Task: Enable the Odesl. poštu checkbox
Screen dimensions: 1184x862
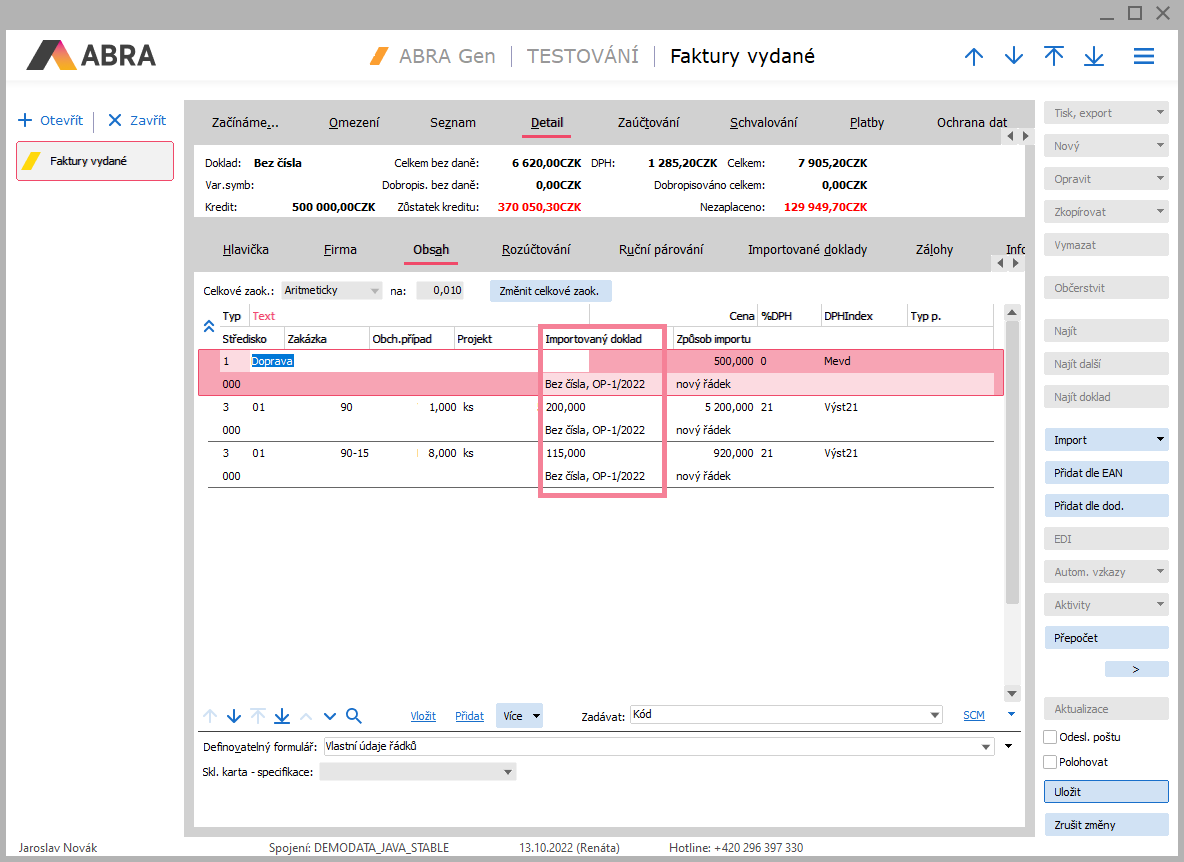Action: (x=1050, y=737)
